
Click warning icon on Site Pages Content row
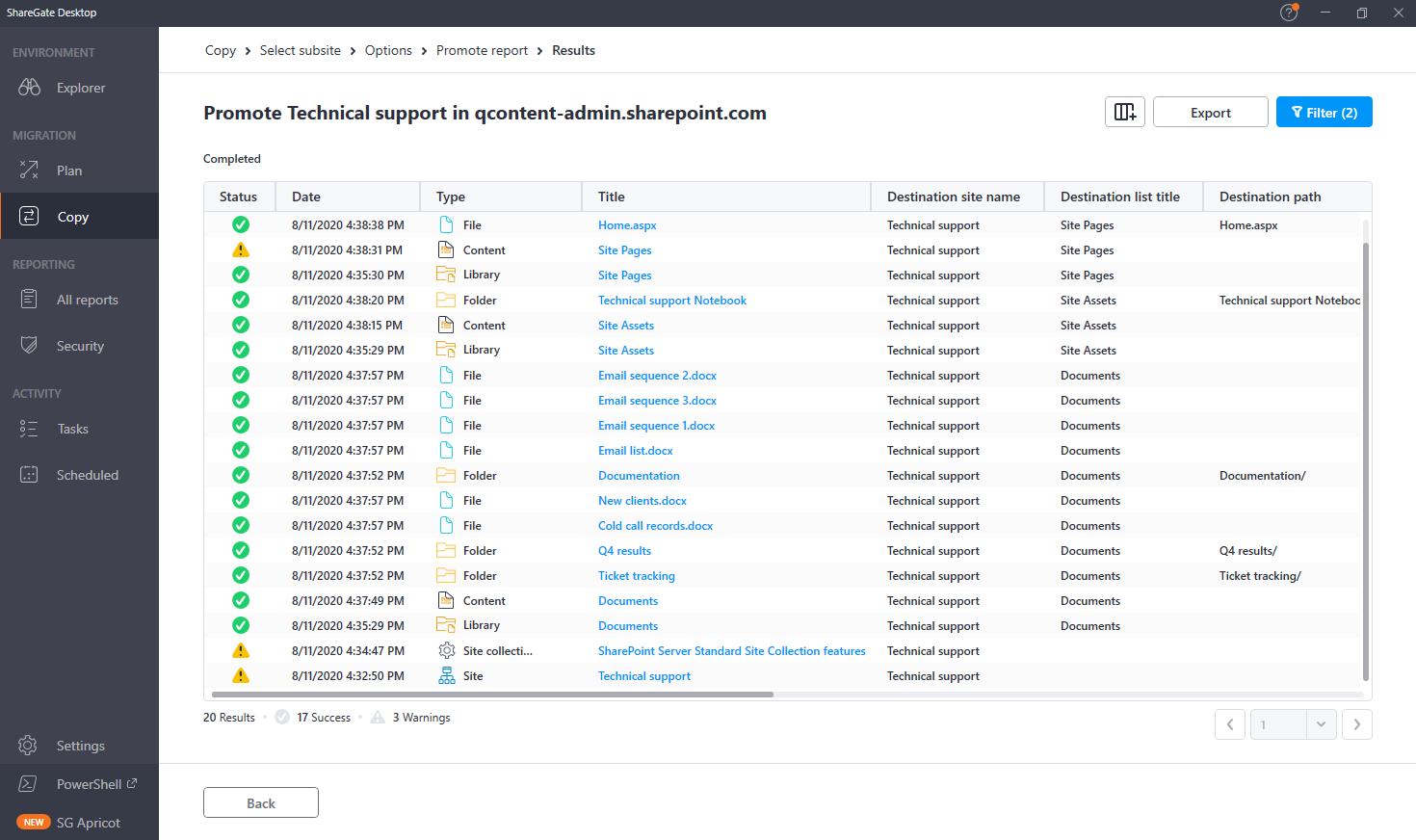[241, 249]
